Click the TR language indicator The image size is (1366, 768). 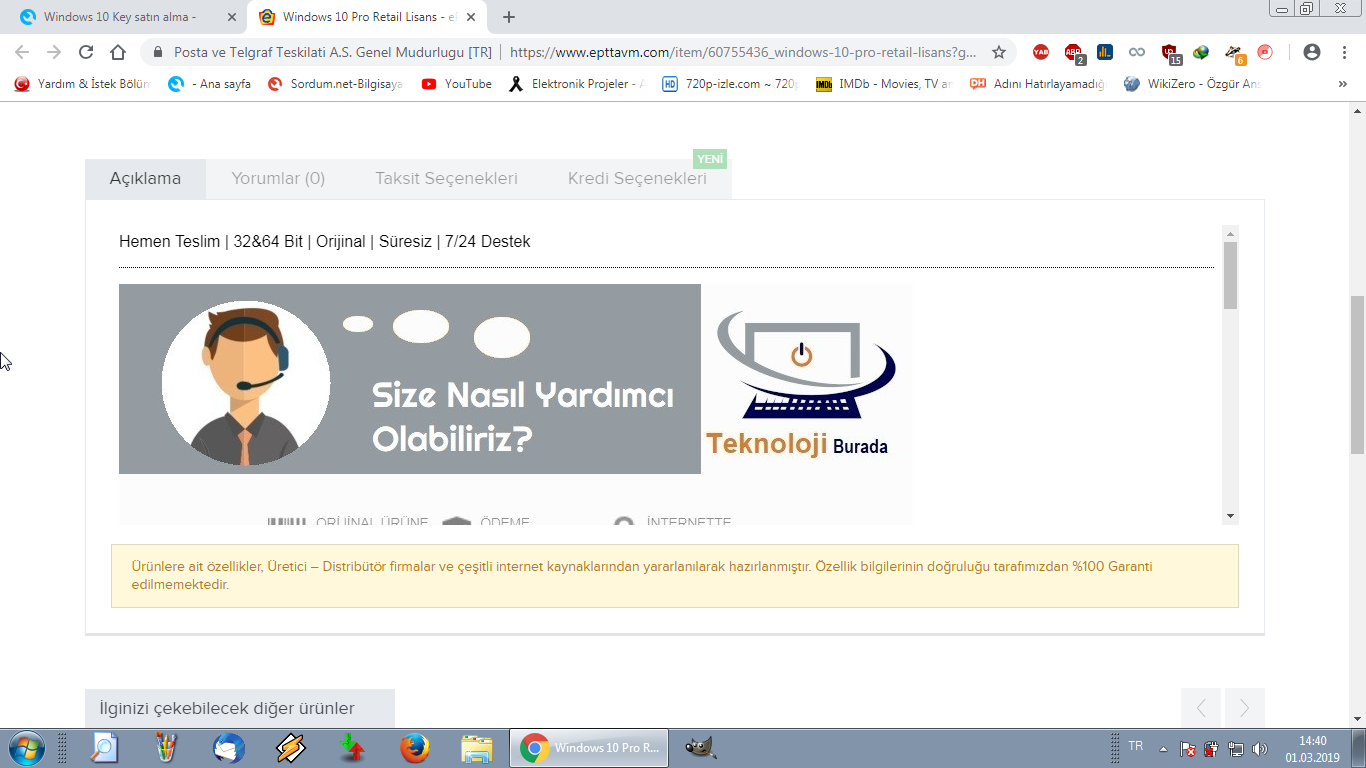(x=1136, y=746)
